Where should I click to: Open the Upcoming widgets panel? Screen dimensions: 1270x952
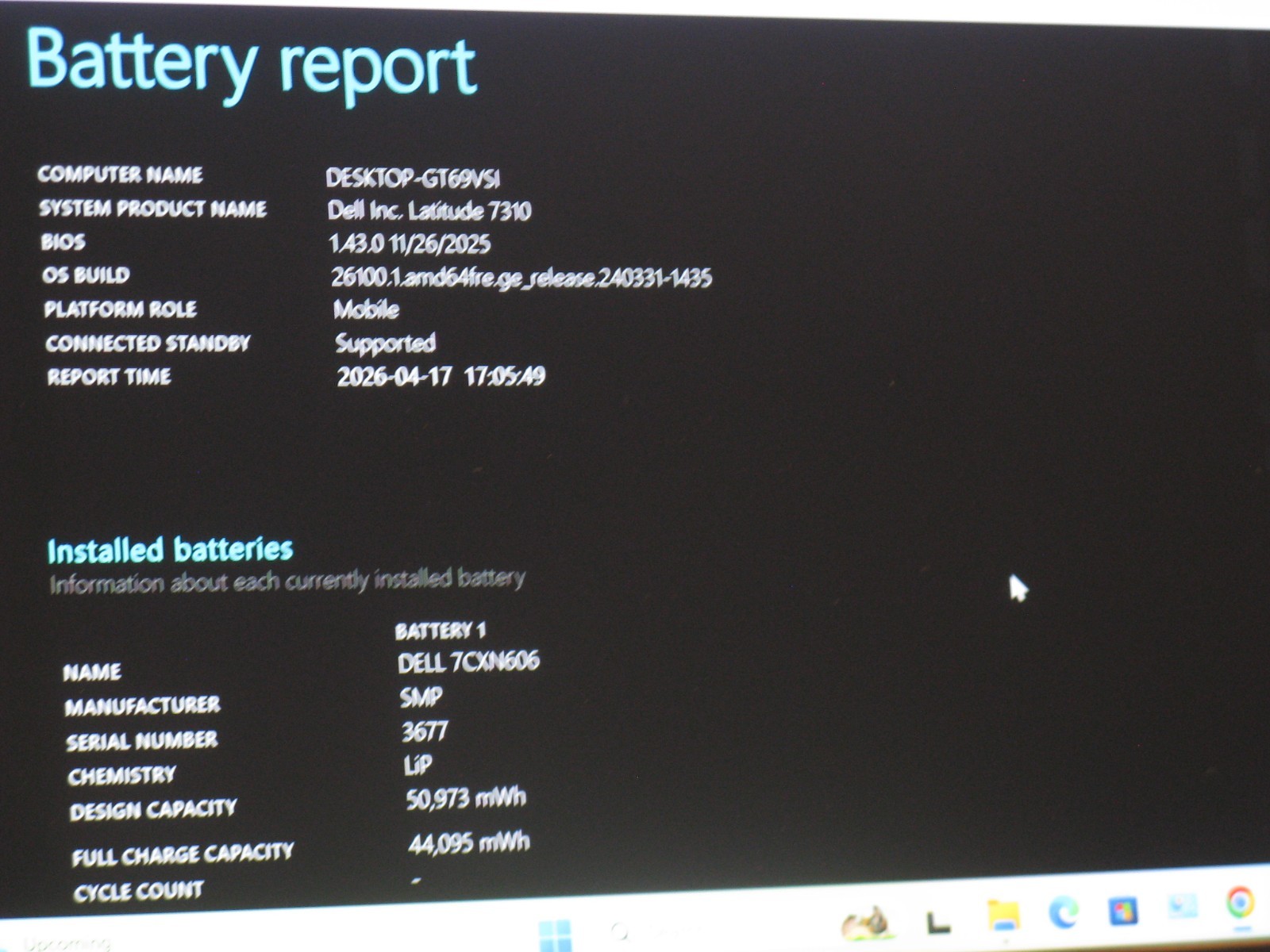[65, 943]
